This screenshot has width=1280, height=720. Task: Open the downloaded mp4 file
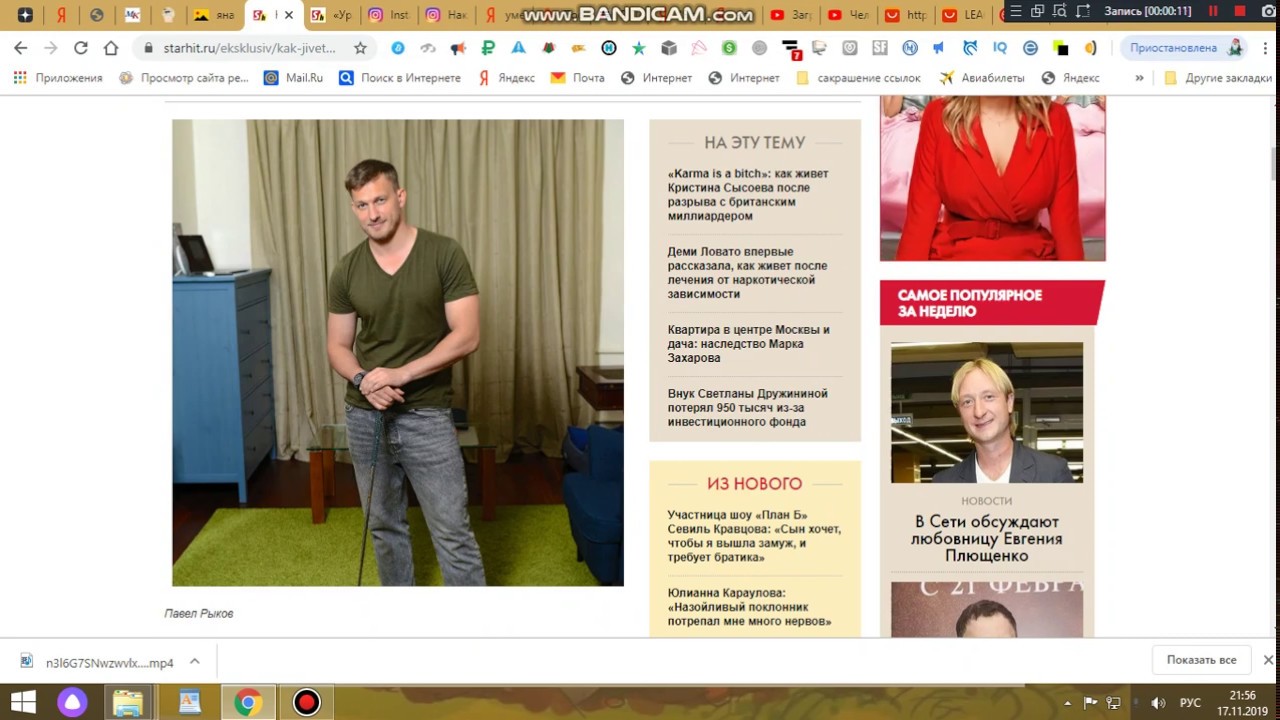(x=97, y=662)
